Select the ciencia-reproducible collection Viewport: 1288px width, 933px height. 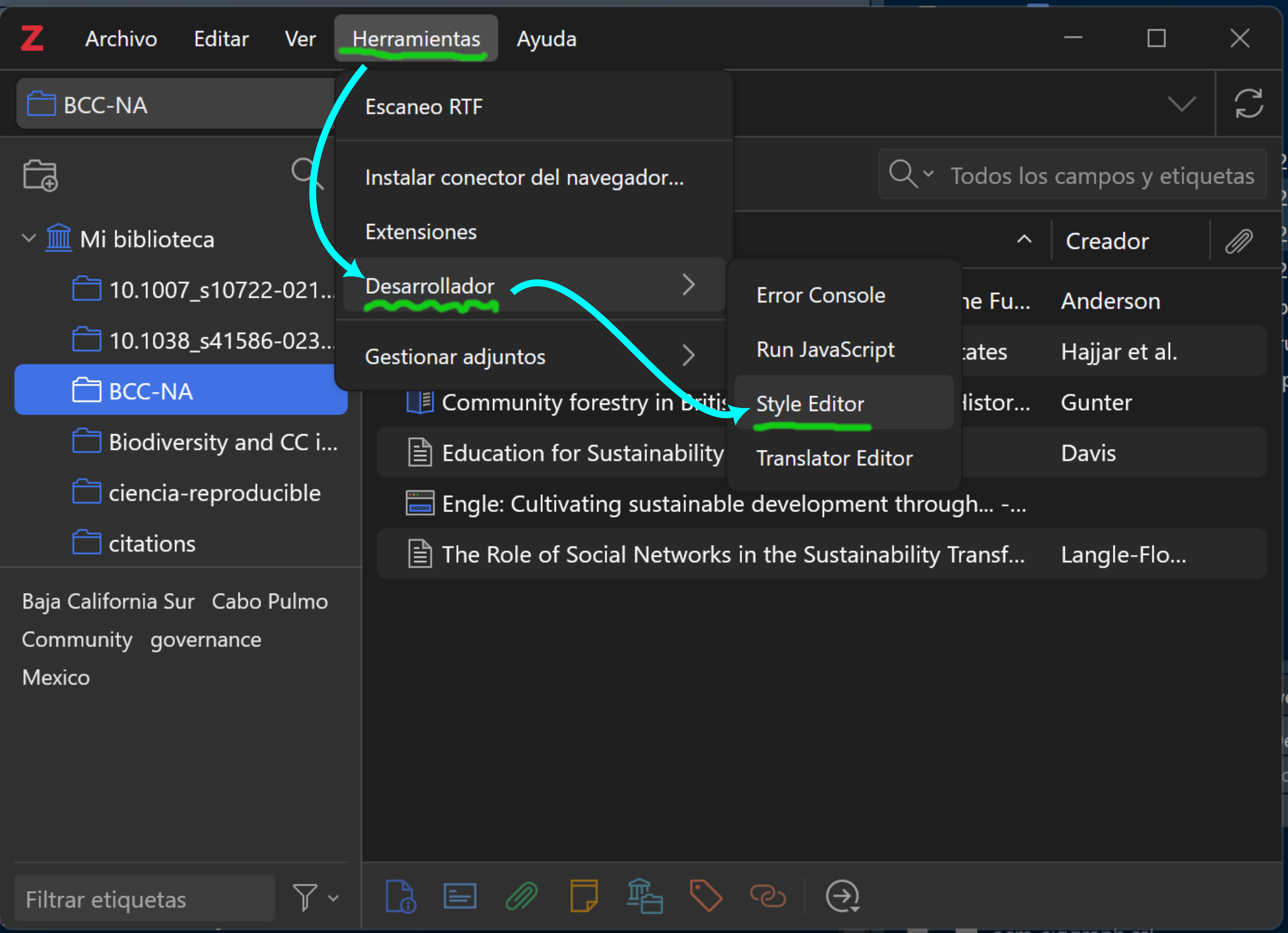click(214, 493)
